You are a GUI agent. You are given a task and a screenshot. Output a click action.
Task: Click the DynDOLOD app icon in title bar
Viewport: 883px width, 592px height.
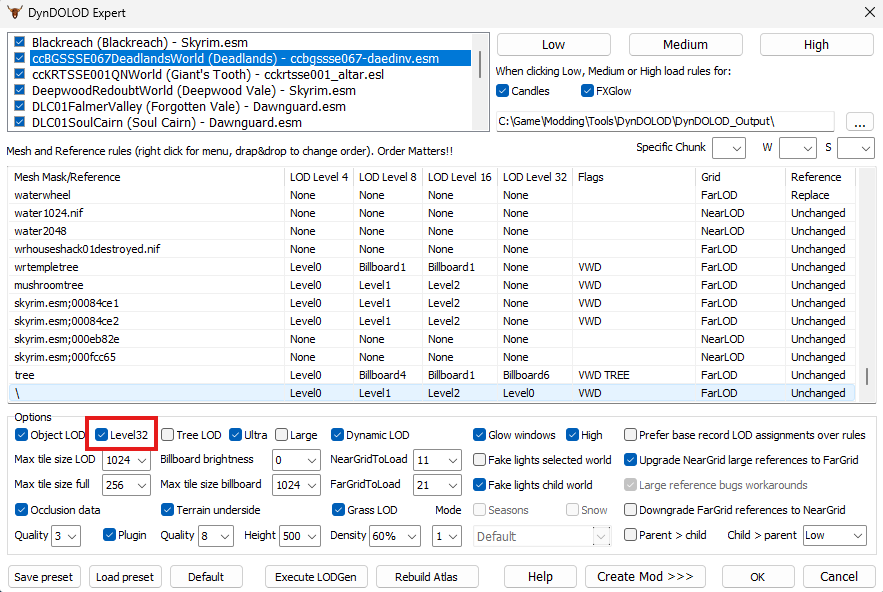tap(14, 12)
